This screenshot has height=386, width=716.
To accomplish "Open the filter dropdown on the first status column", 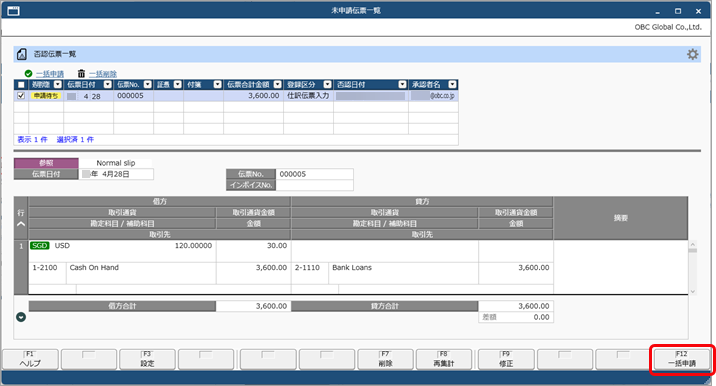I will pos(58,85).
